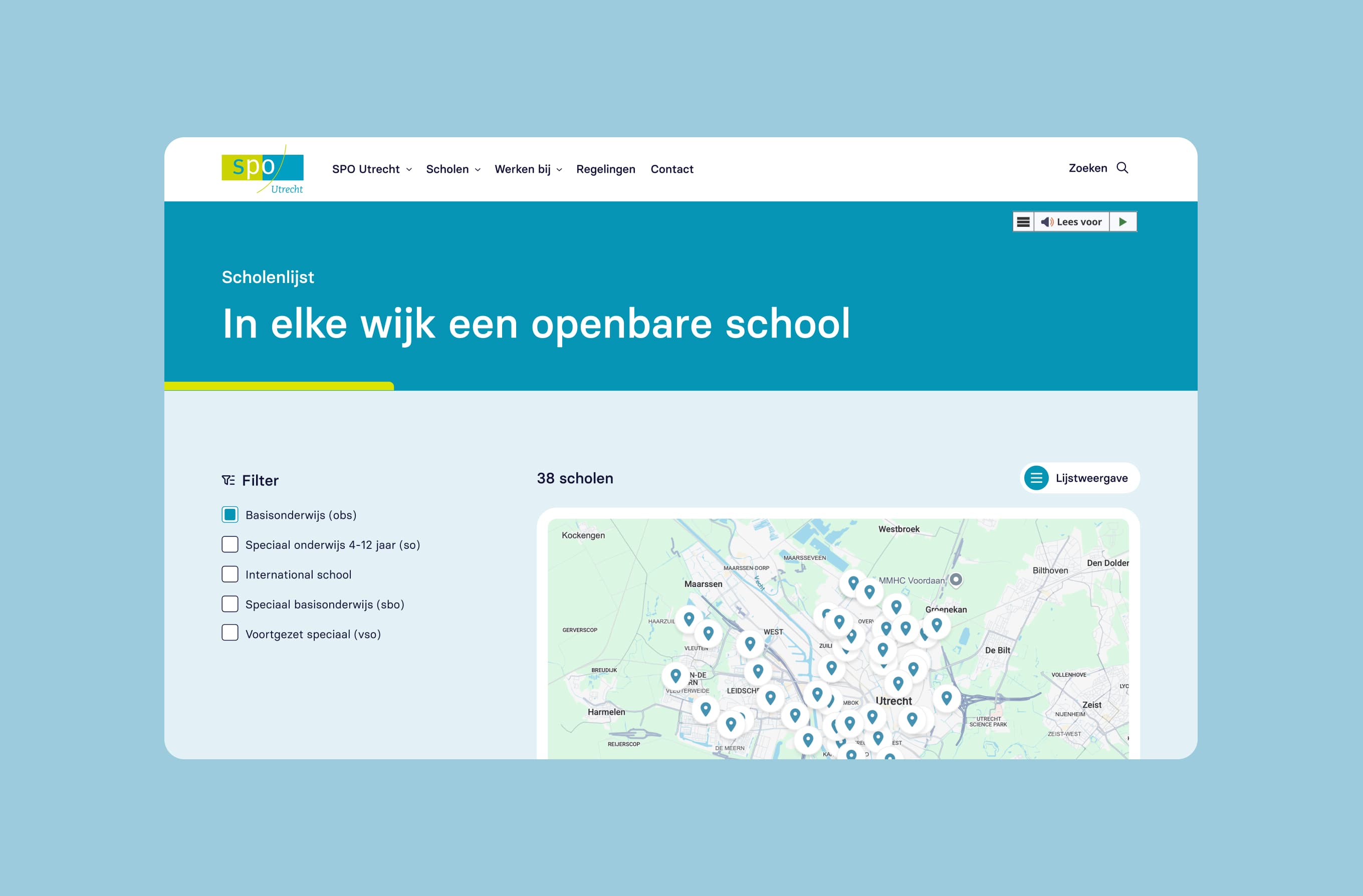Select the school pin near Groenekan
The image size is (1363, 896).
(x=937, y=625)
